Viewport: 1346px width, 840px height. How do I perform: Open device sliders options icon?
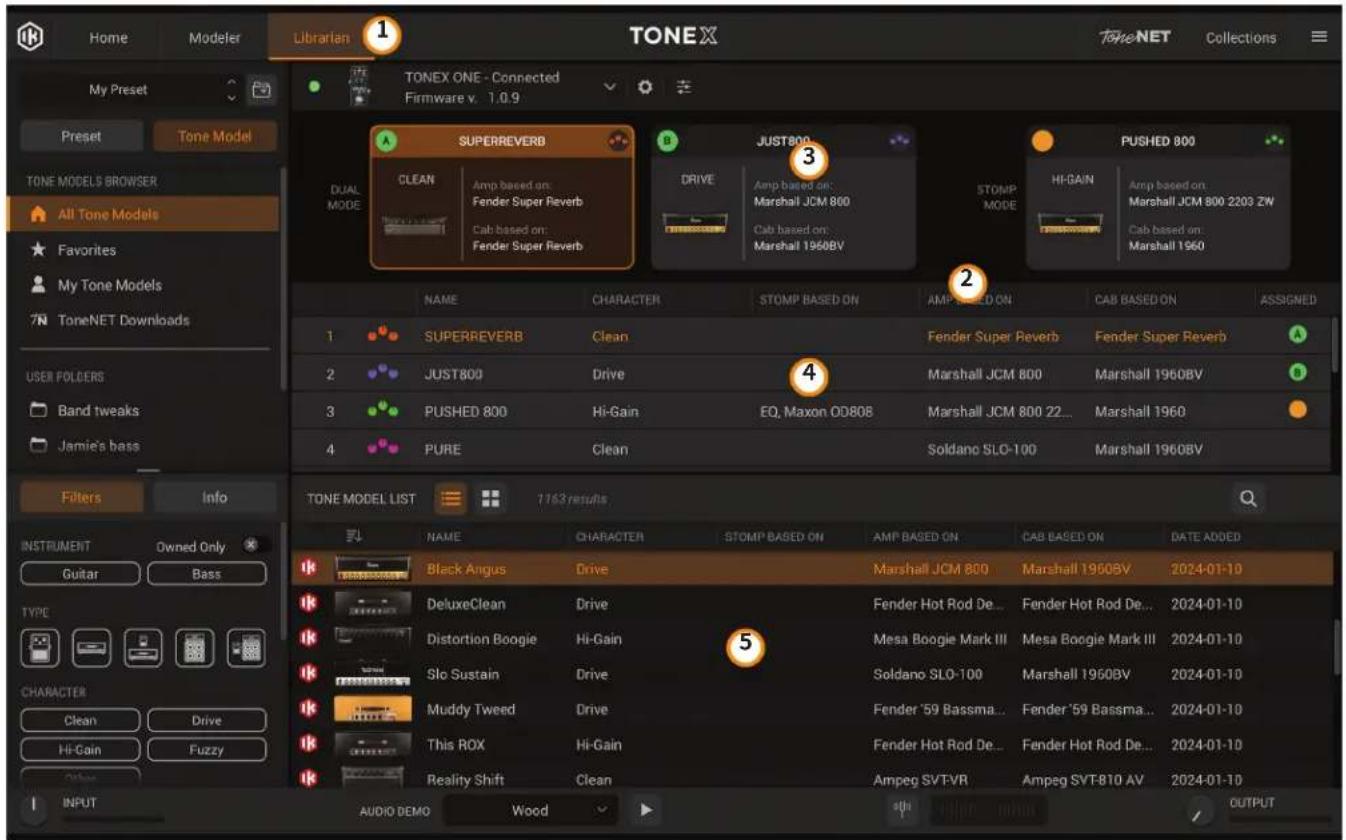pyautogui.click(x=683, y=87)
